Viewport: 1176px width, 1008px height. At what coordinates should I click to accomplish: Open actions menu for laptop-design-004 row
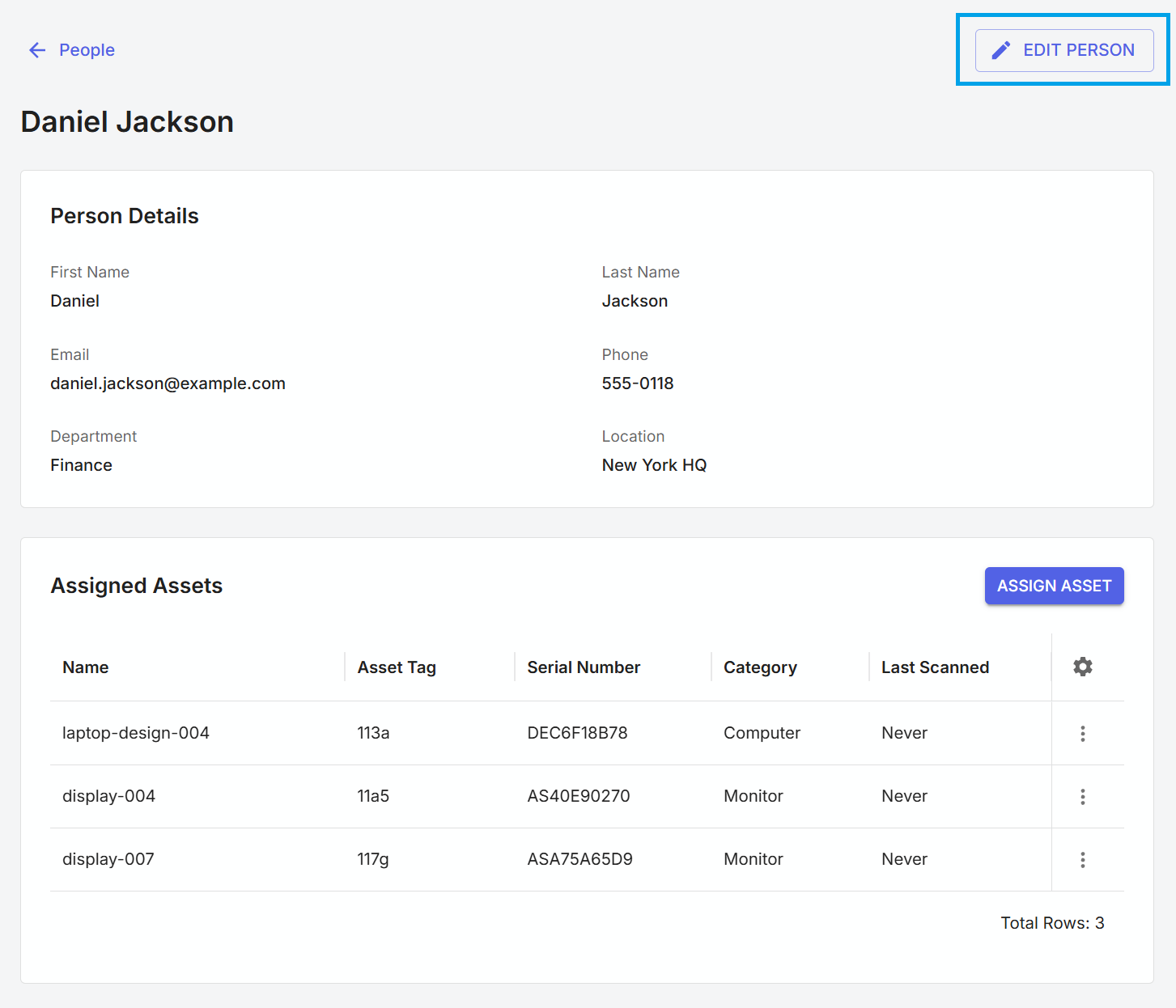coord(1082,734)
